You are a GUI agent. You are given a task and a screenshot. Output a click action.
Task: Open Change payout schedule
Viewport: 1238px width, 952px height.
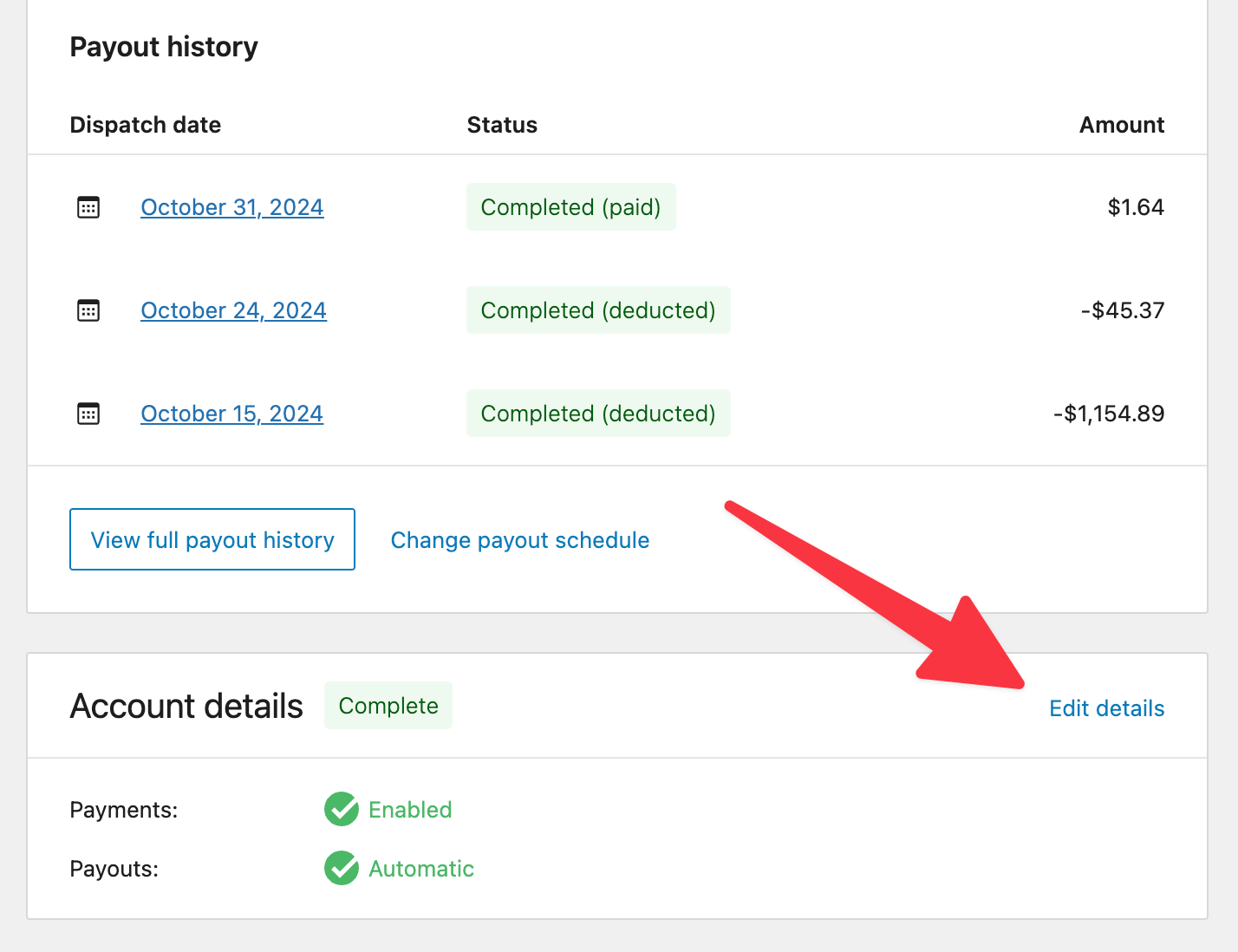519,539
